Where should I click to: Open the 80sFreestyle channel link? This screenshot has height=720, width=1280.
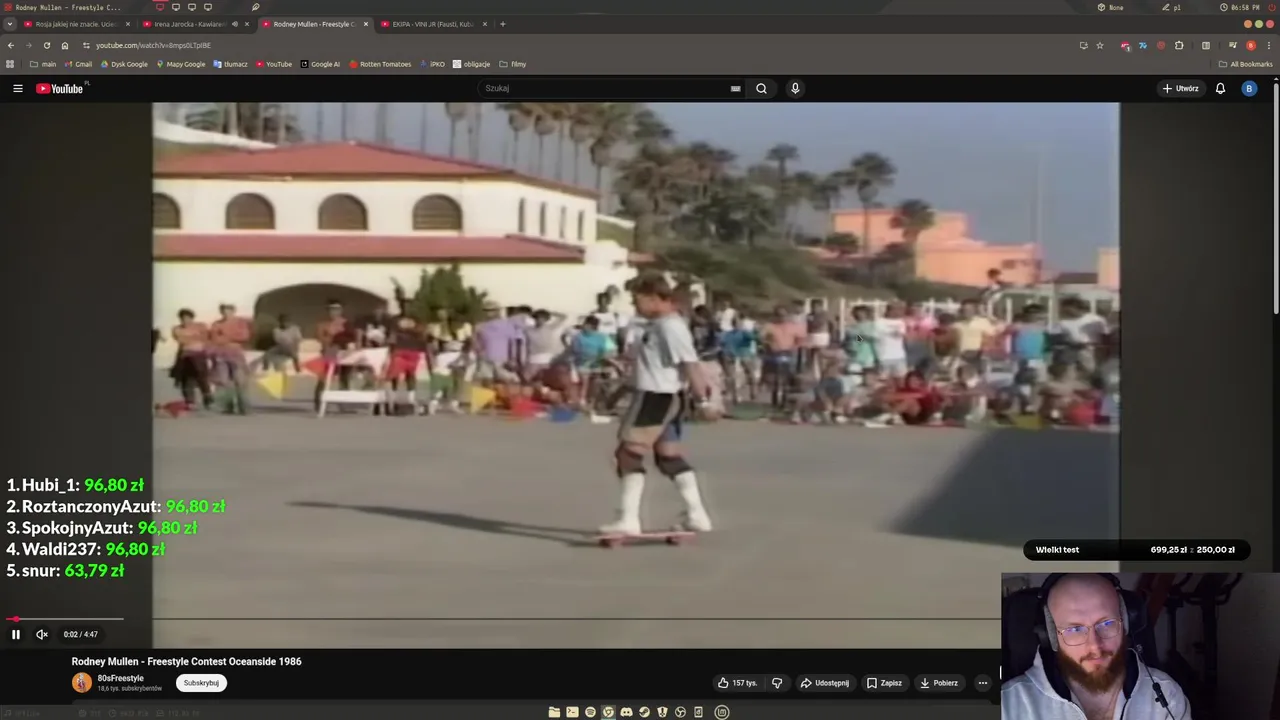(120, 678)
